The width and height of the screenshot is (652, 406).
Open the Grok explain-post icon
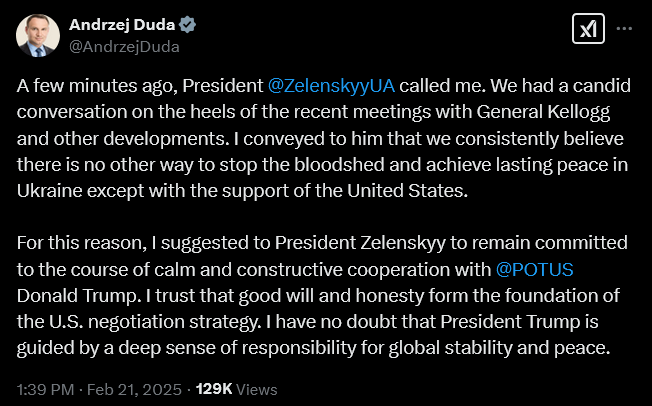pos(587,29)
